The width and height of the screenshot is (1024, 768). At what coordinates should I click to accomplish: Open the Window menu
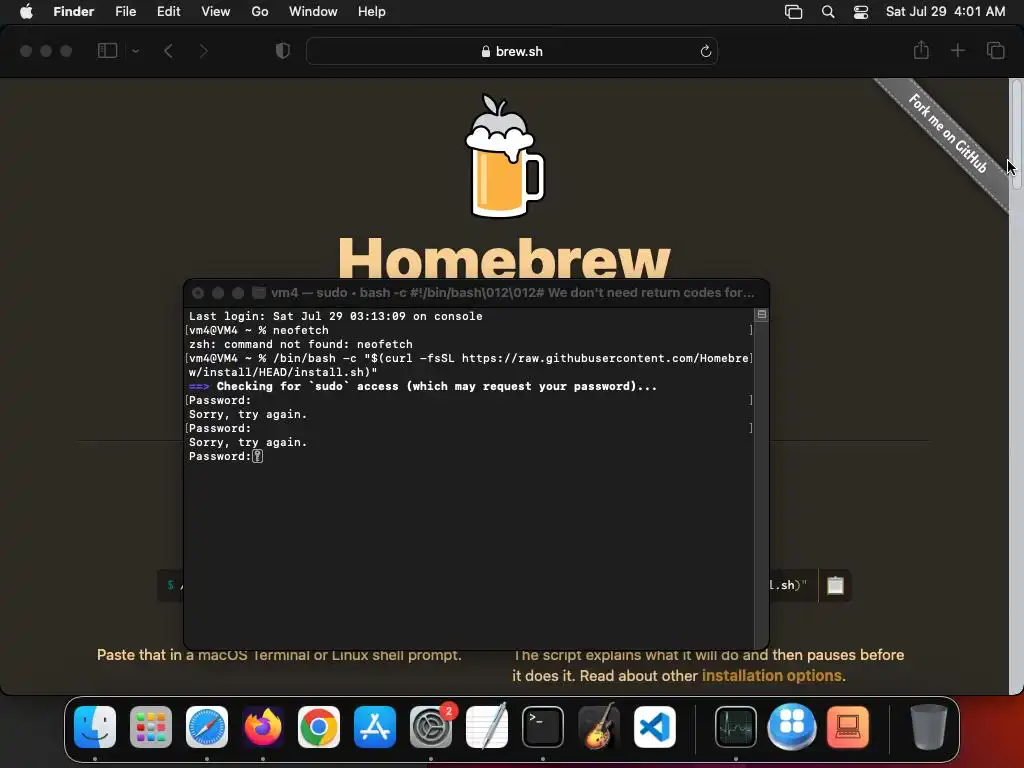tap(313, 12)
